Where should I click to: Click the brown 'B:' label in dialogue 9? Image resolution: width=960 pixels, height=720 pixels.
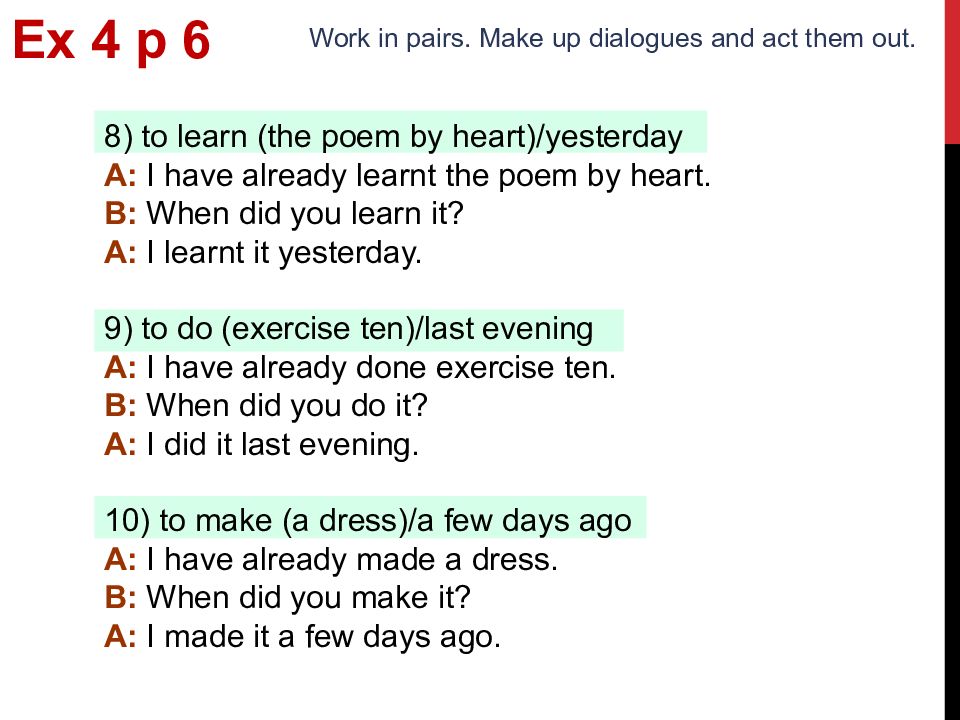pos(120,406)
